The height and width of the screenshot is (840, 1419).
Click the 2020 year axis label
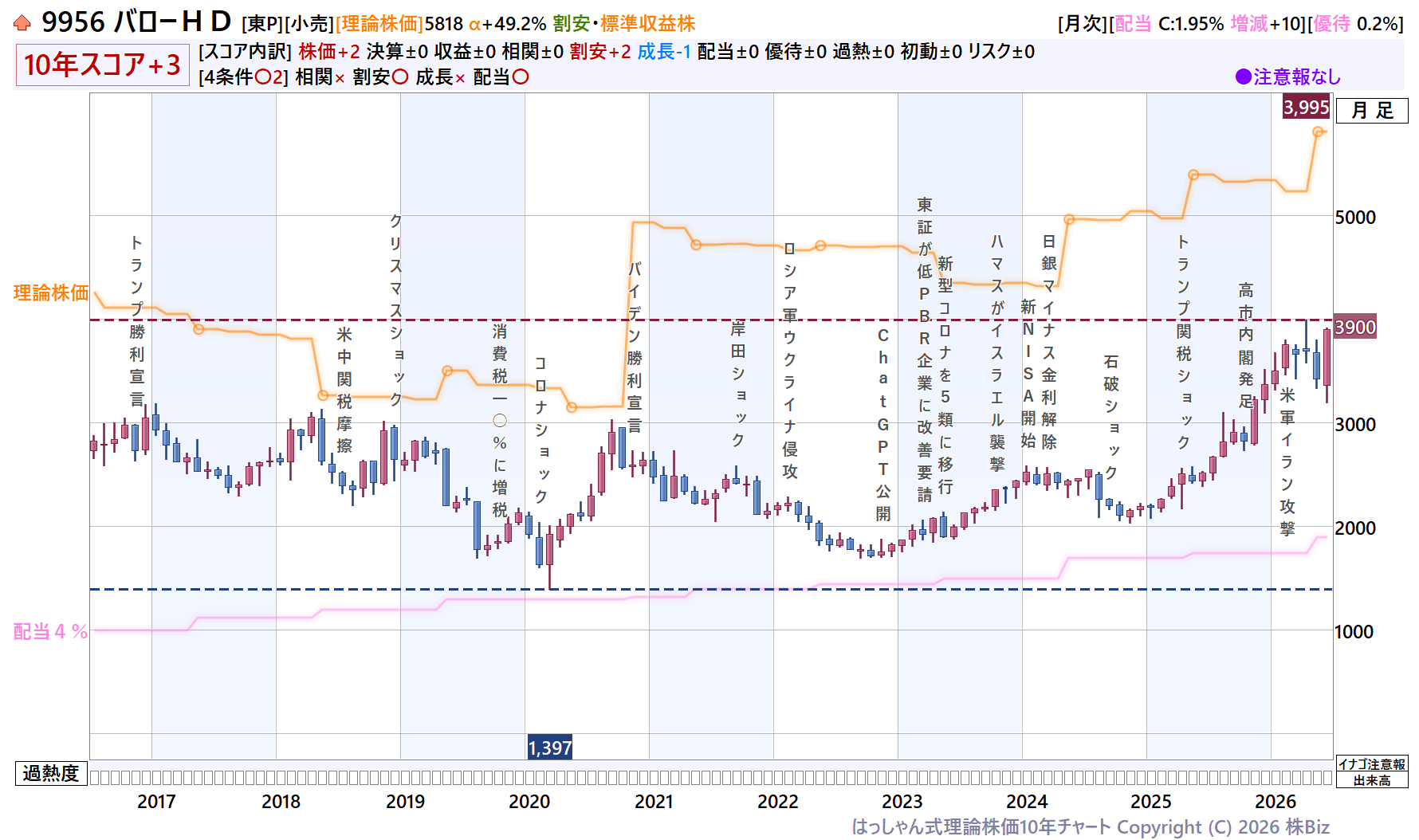pyautogui.click(x=529, y=802)
